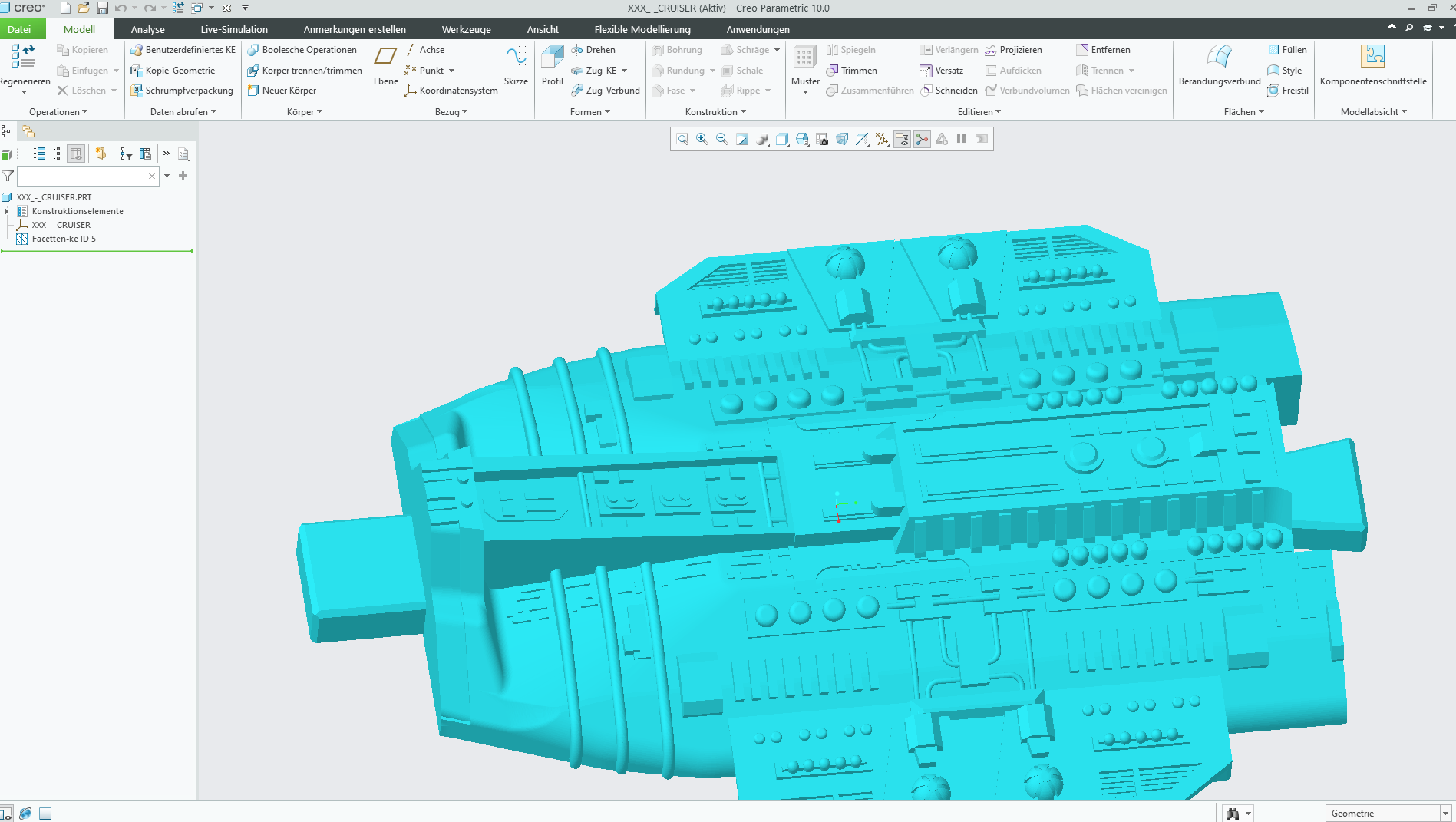Switch to the Werkzeuge tab
This screenshot has width=1456, height=822.
click(466, 29)
